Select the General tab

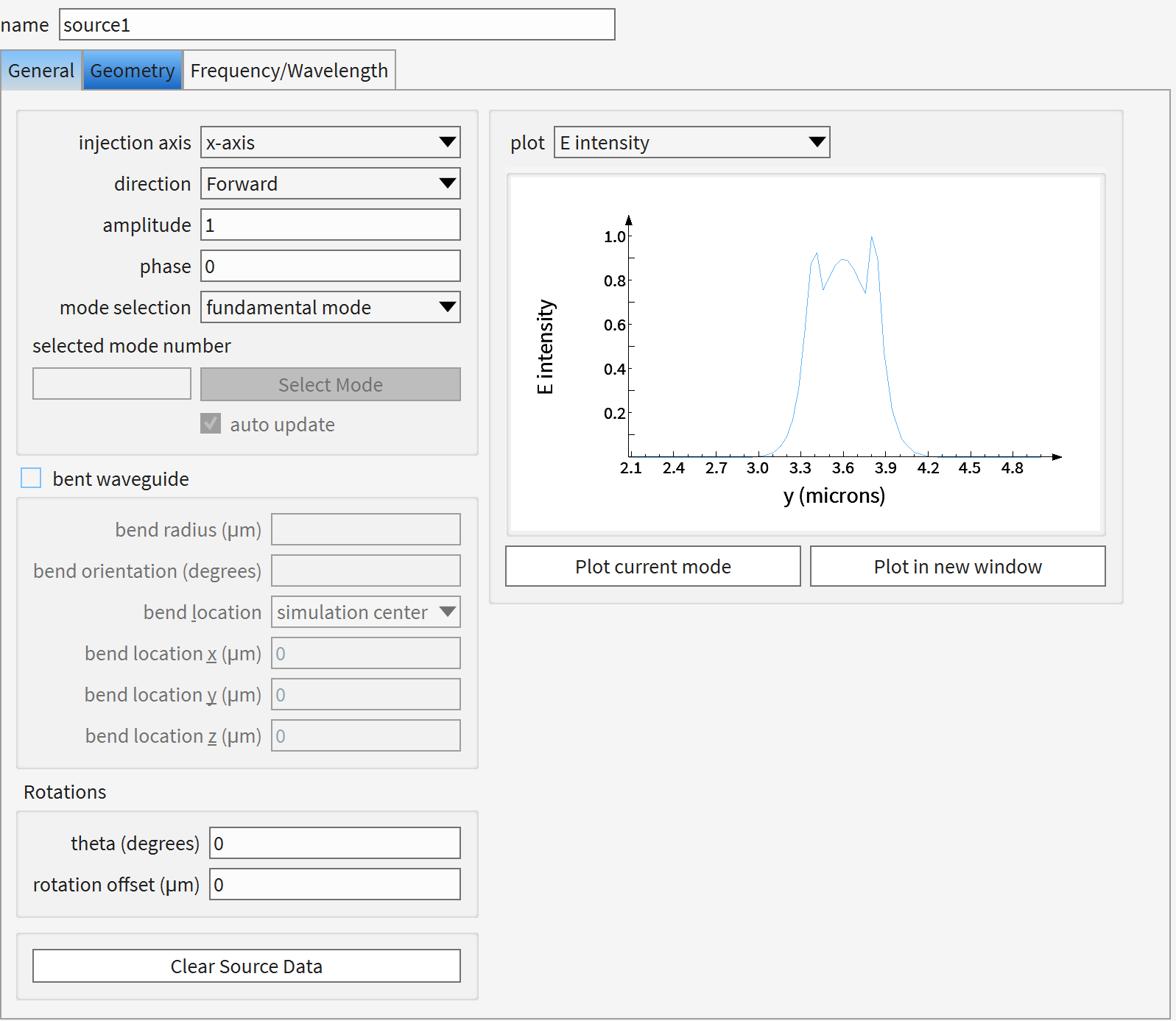(x=41, y=71)
